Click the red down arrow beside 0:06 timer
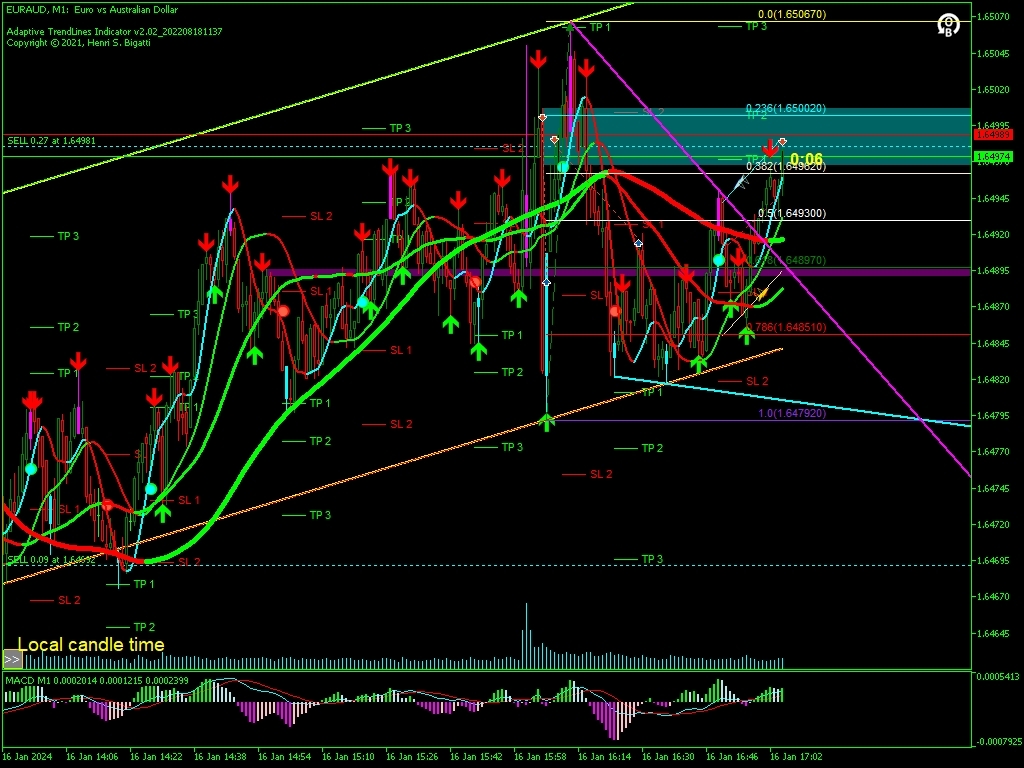 [771, 149]
